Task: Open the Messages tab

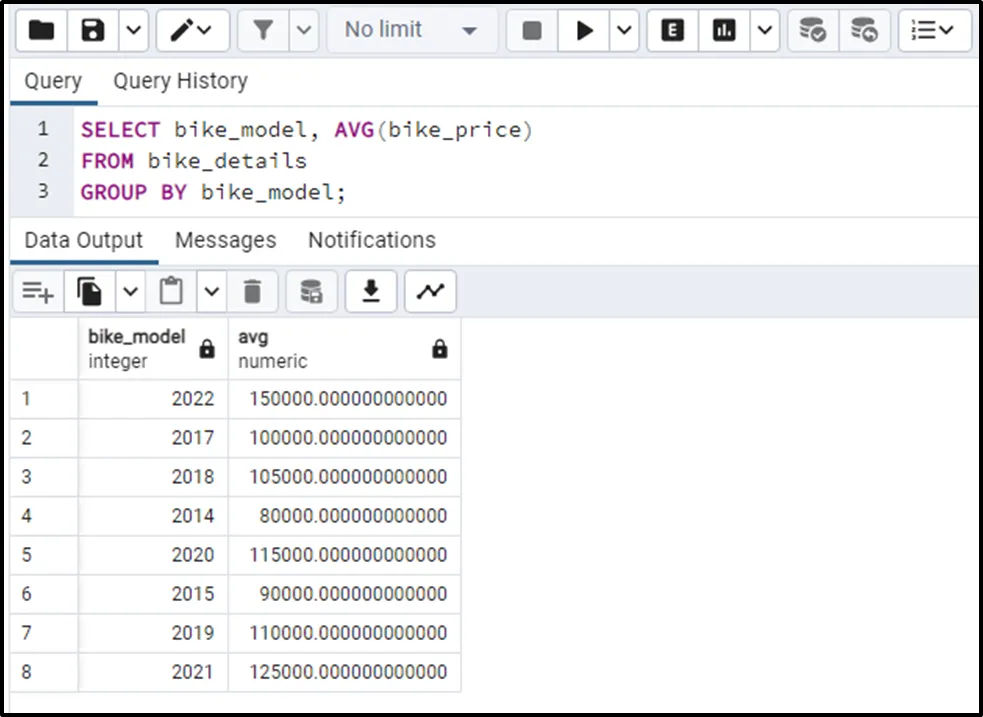Action: [x=225, y=240]
